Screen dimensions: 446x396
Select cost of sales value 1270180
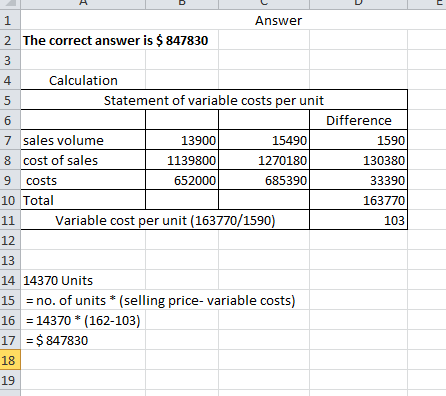(264, 160)
